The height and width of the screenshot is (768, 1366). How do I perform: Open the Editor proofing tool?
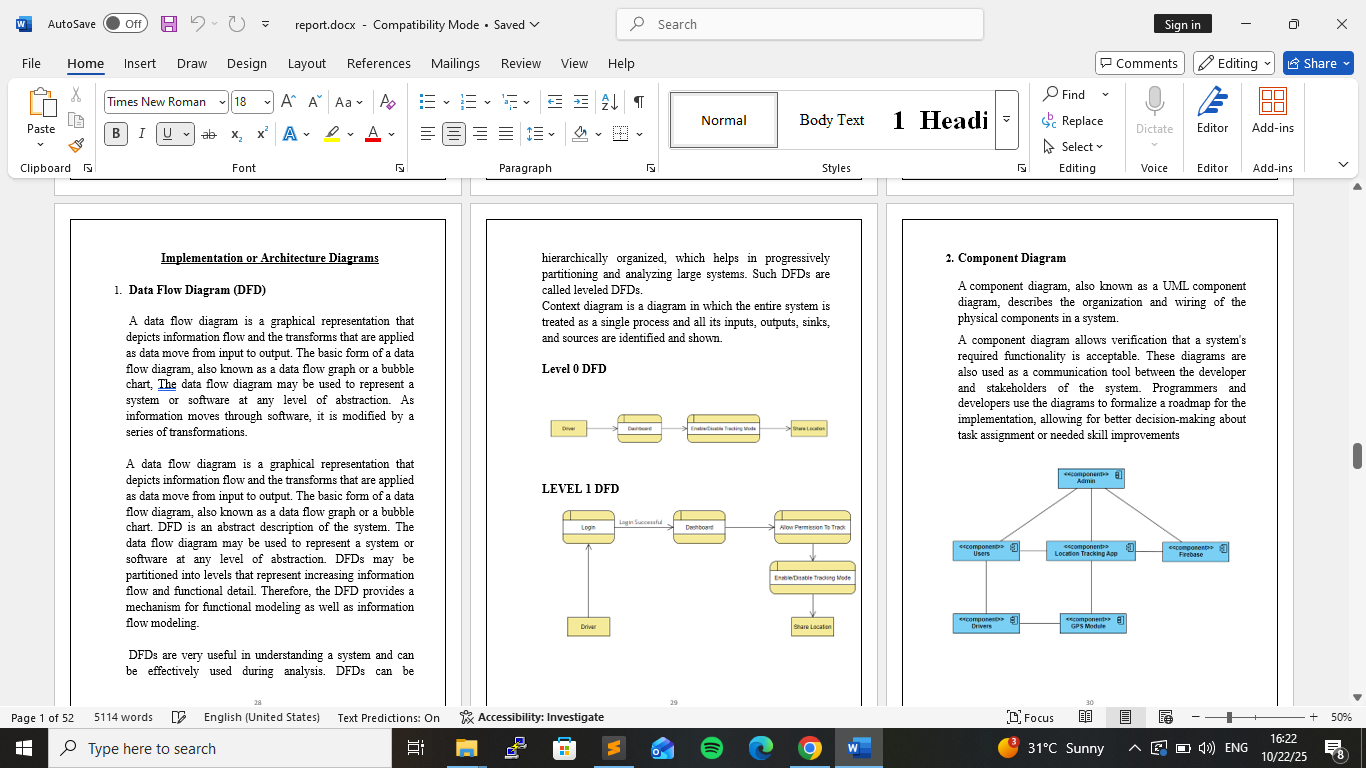pyautogui.click(x=1212, y=110)
